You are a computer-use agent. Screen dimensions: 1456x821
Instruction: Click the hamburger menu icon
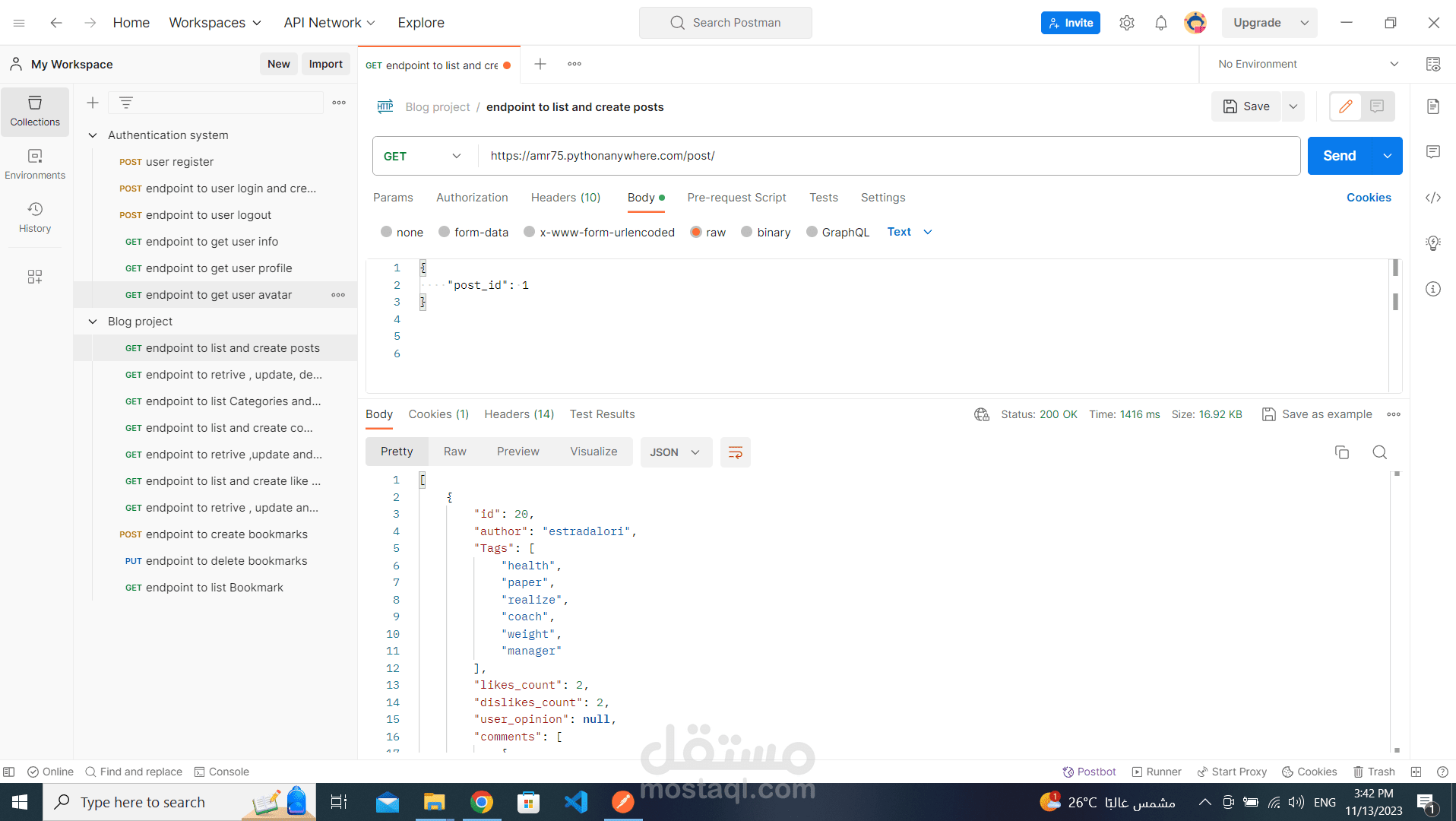click(19, 23)
